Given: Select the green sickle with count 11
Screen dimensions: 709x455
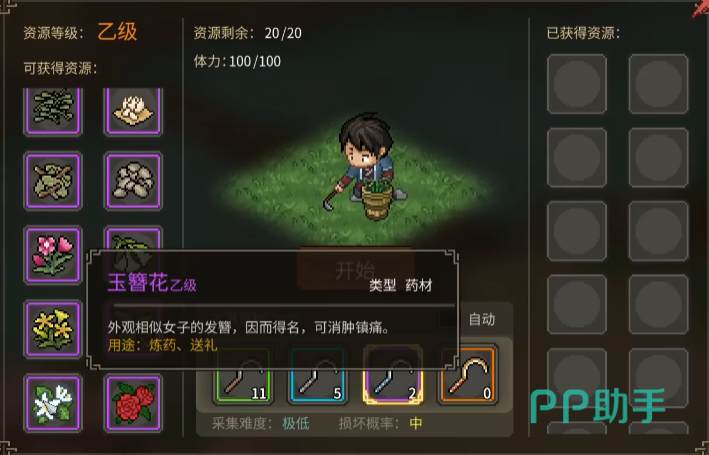Looking at the screenshot, I should (243, 375).
